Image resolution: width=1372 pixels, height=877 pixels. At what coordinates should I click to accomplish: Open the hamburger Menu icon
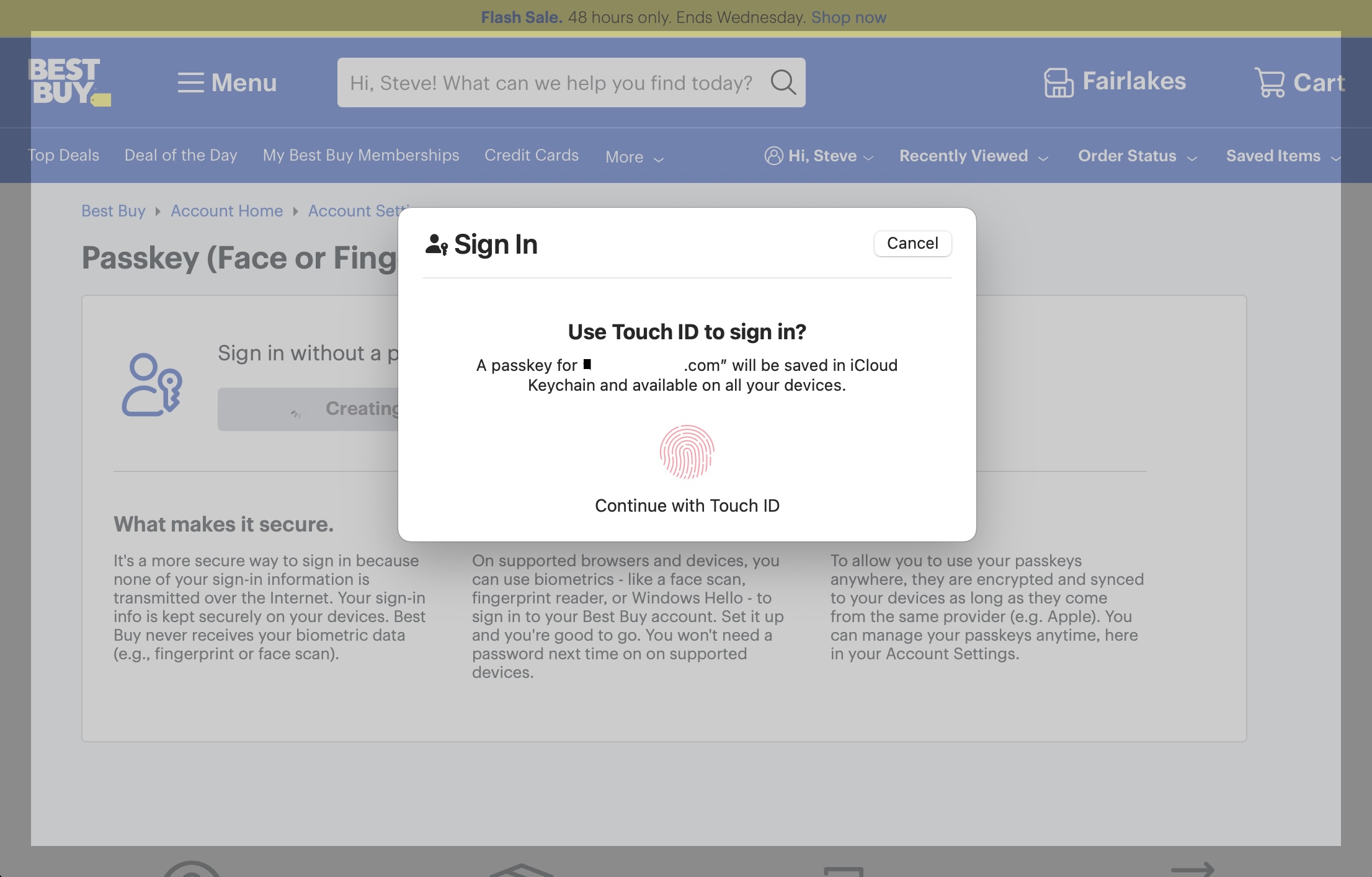[190, 82]
